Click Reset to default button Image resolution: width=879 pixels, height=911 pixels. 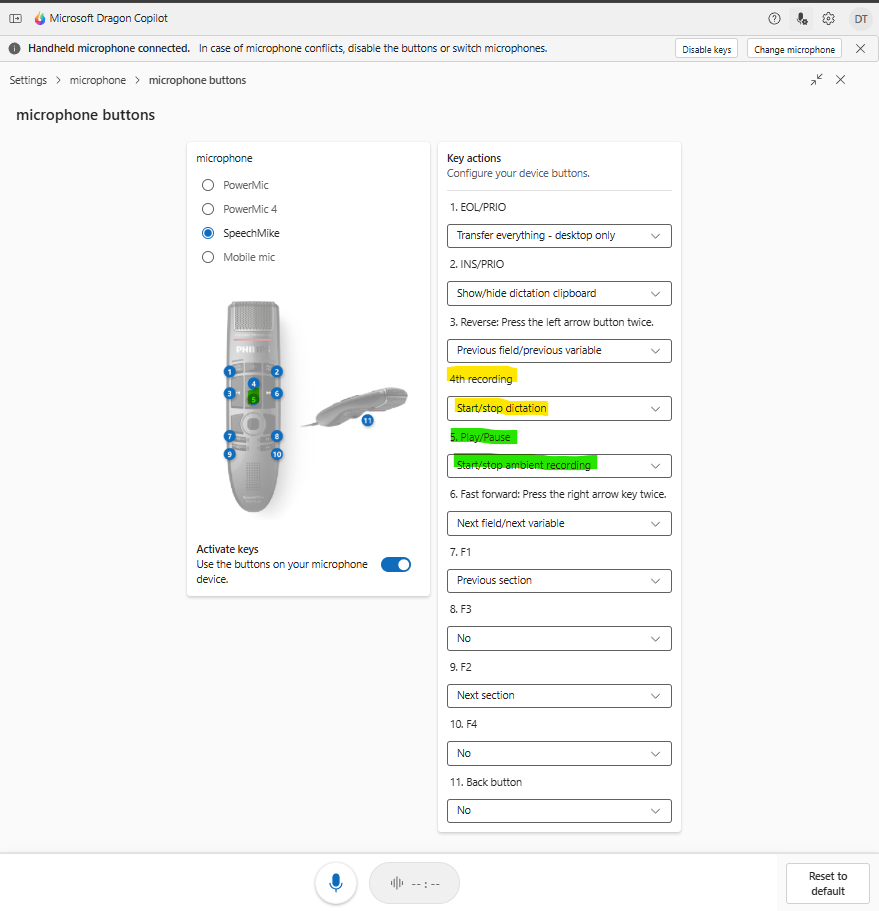[828, 884]
